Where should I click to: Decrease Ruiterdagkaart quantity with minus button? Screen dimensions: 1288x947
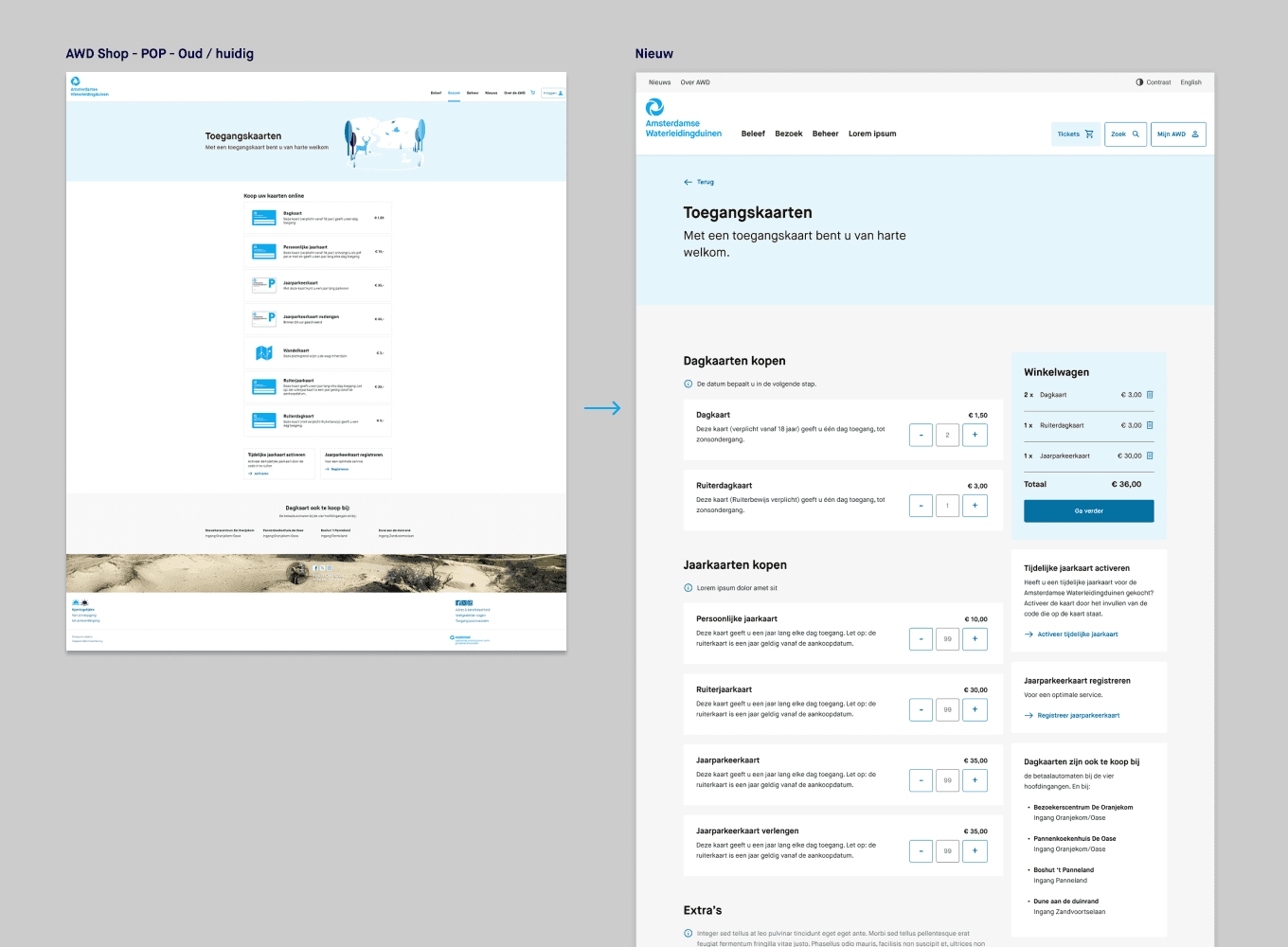click(921, 506)
